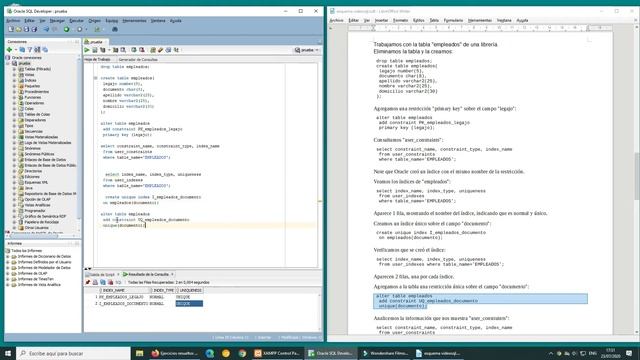
Task: Sort by the INDEX_TYPE column header
Action: [163, 290]
